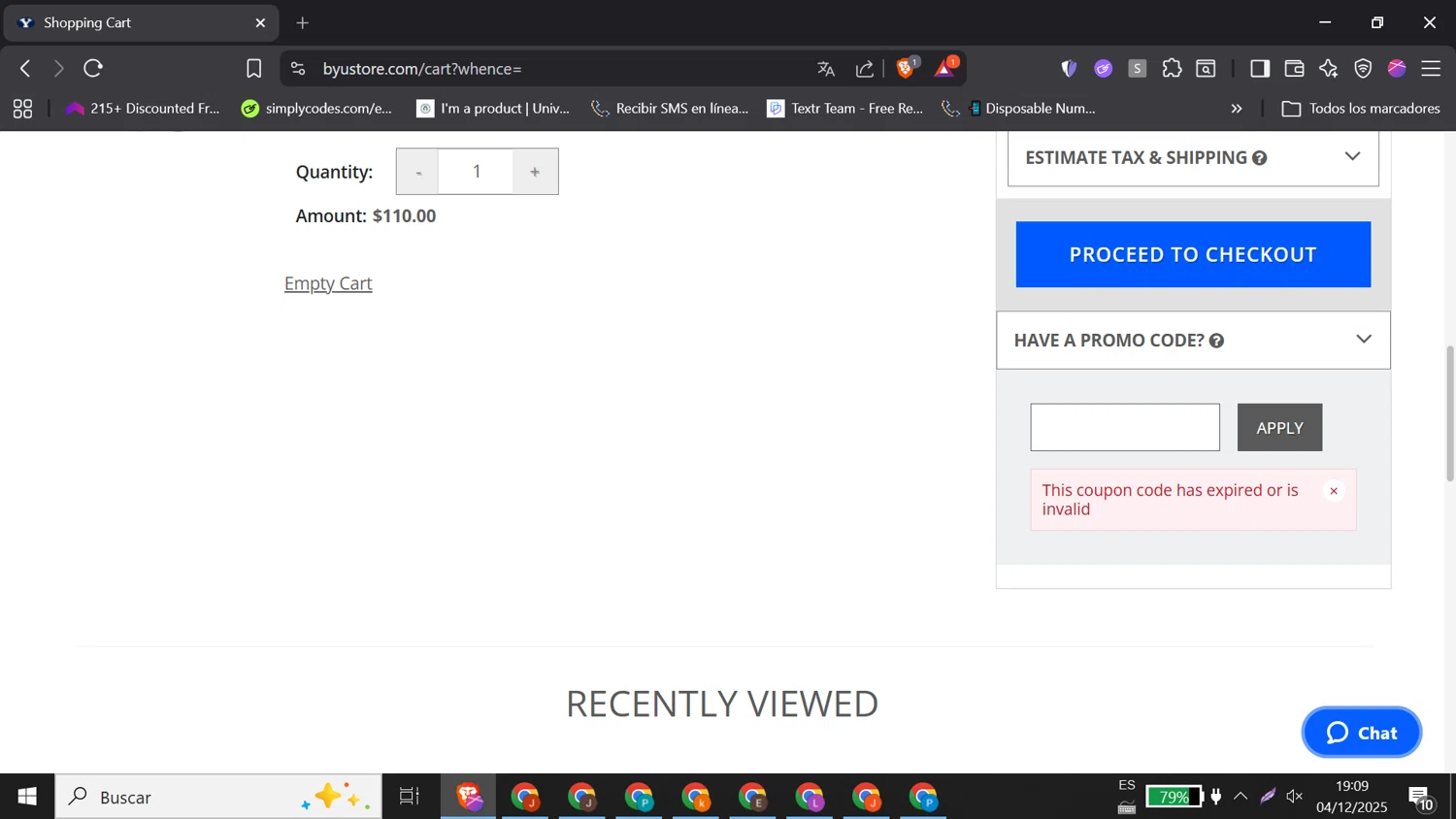Click the promo code input field
The height and width of the screenshot is (819, 1456).
point(1125,427)
